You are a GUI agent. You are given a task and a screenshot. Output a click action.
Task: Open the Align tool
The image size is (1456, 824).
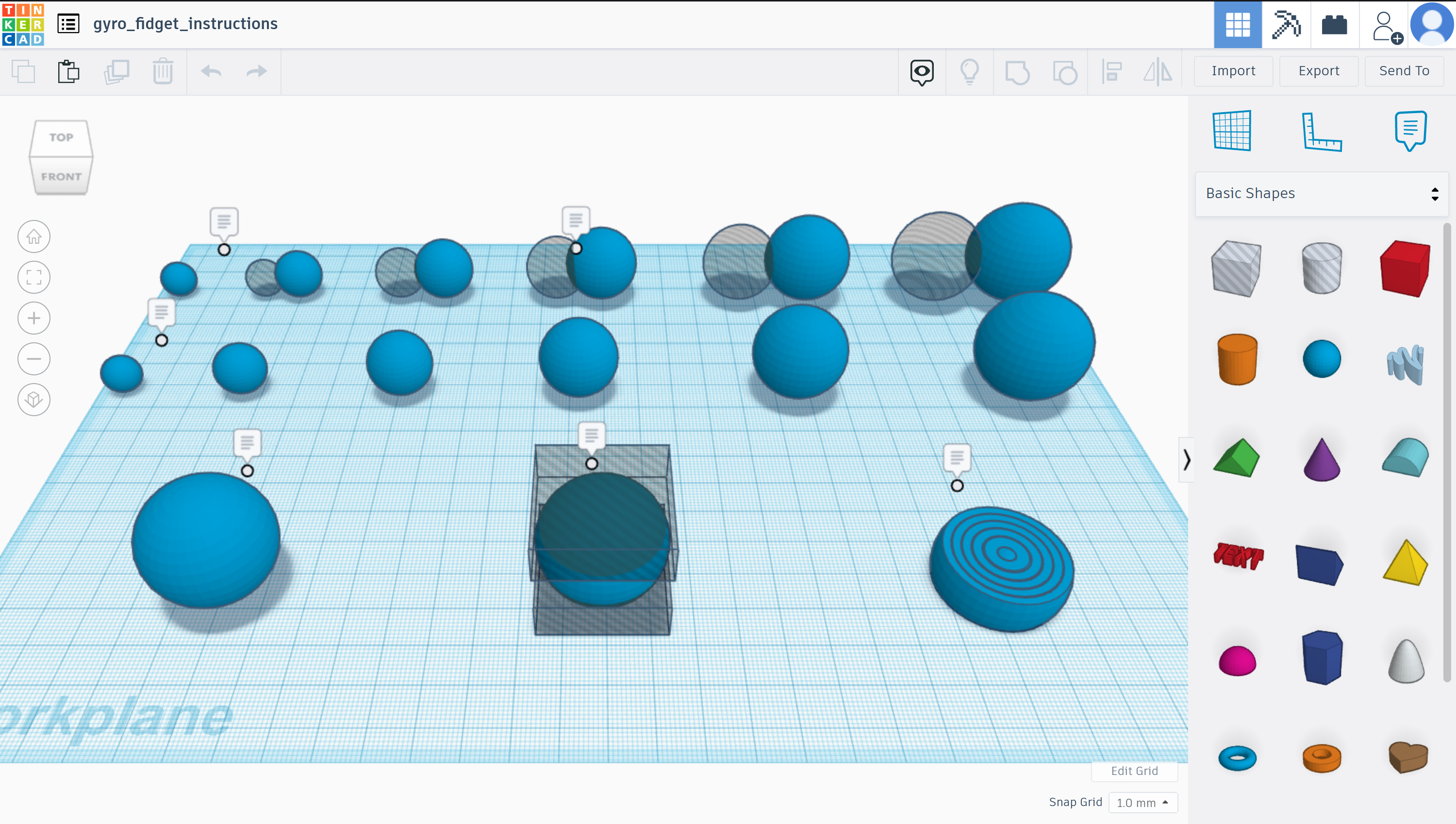click(1110, 72)
